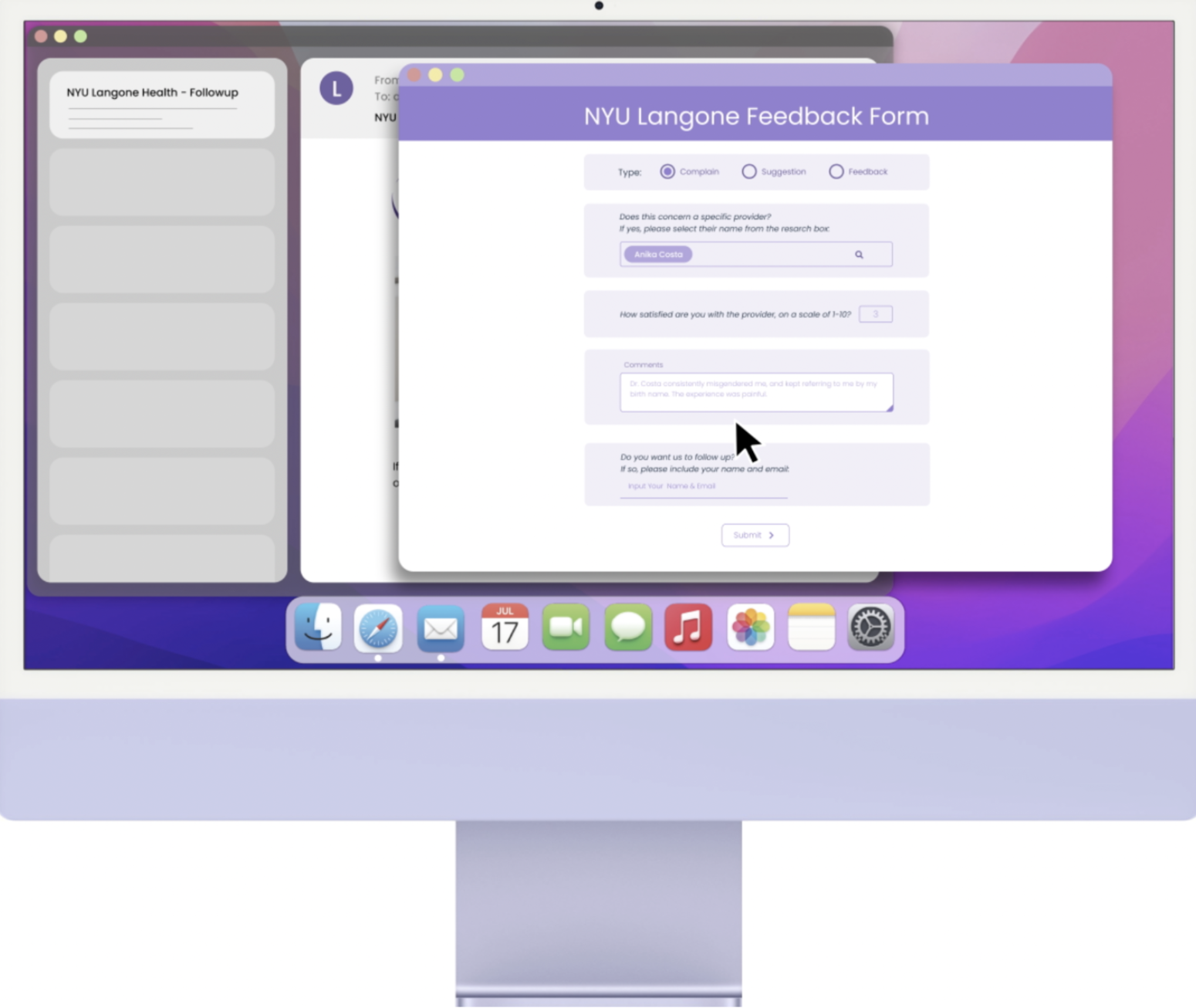Open System Preferences gear in dock

[x=871, y=627]
